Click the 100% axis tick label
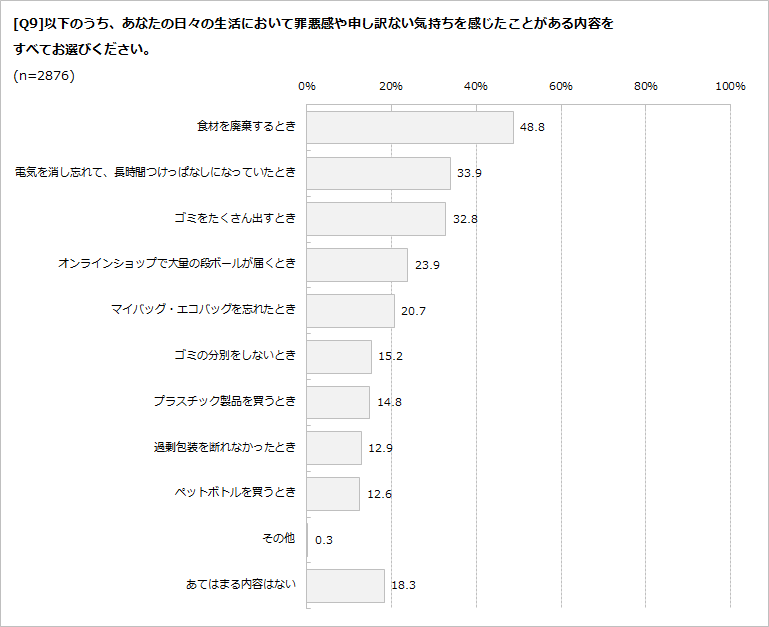Image resolution: width=769 pixels, height=627 pixels. click(730, 86)
